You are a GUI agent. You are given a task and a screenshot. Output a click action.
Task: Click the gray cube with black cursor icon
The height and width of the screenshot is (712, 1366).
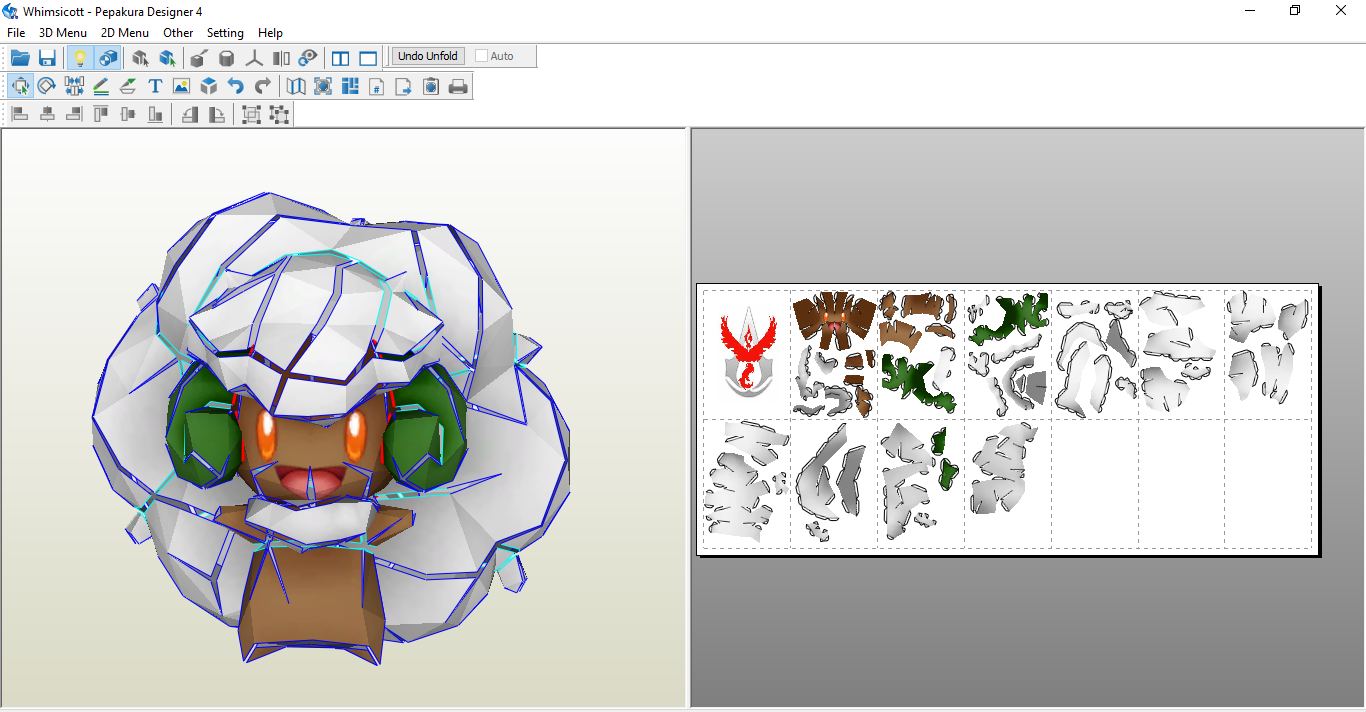[x=140, y=57]
